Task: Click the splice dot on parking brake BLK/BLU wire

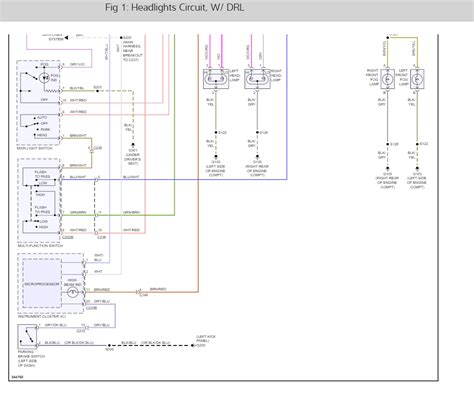Action: (109, 345)
